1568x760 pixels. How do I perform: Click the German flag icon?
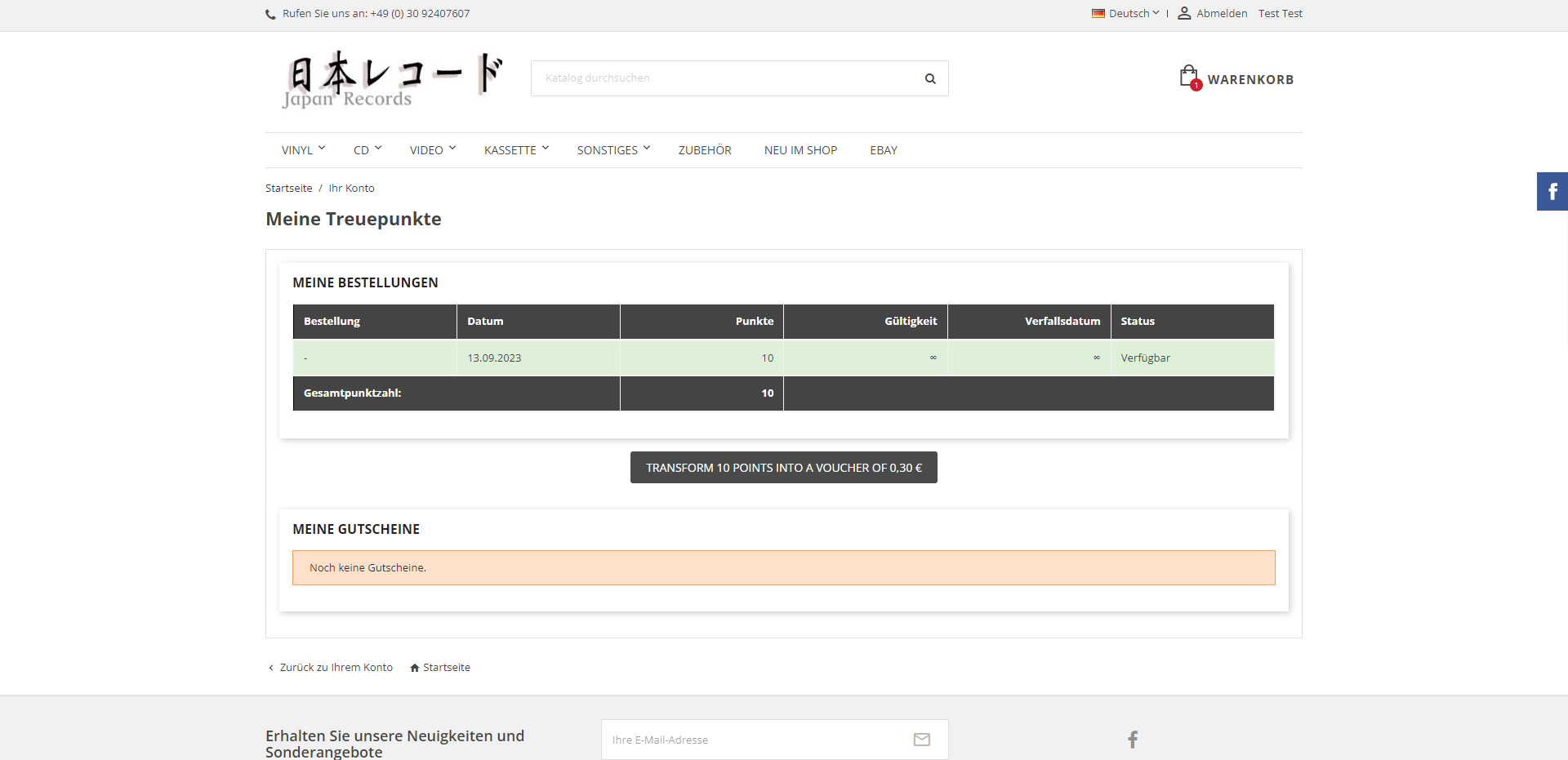pyautogui.click(x=1098, y=13)
